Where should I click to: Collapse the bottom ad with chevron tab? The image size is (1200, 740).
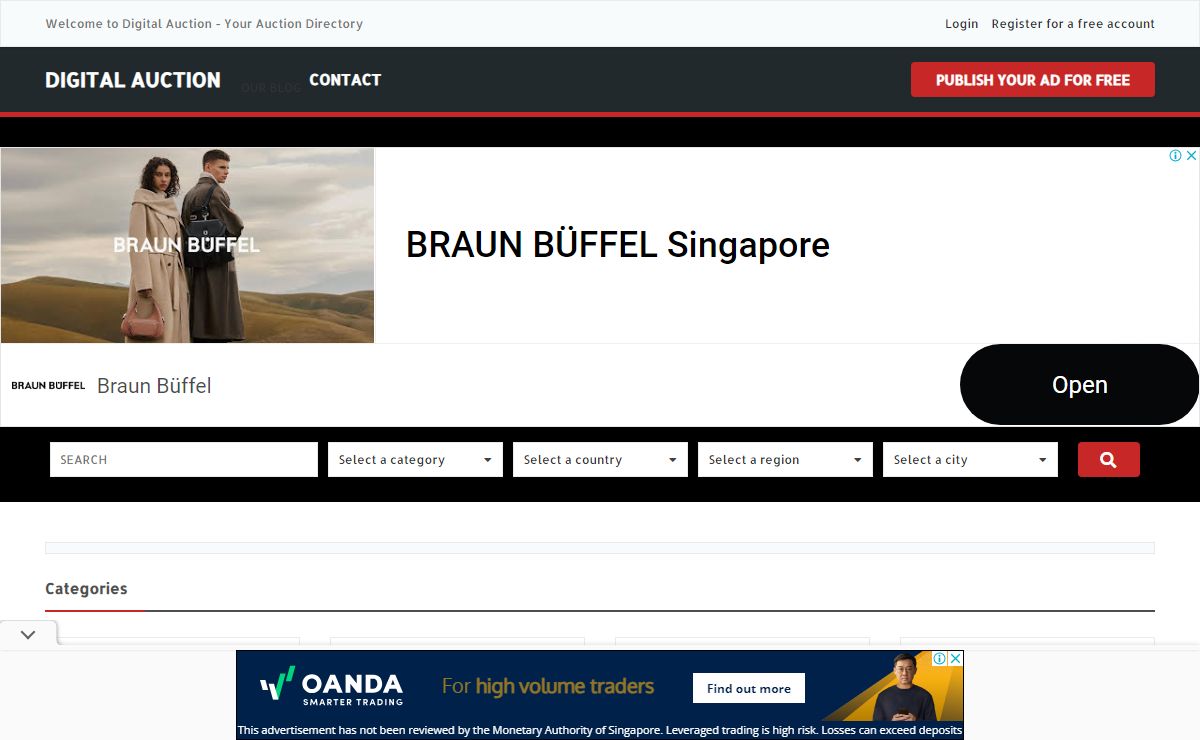point(28,634)
